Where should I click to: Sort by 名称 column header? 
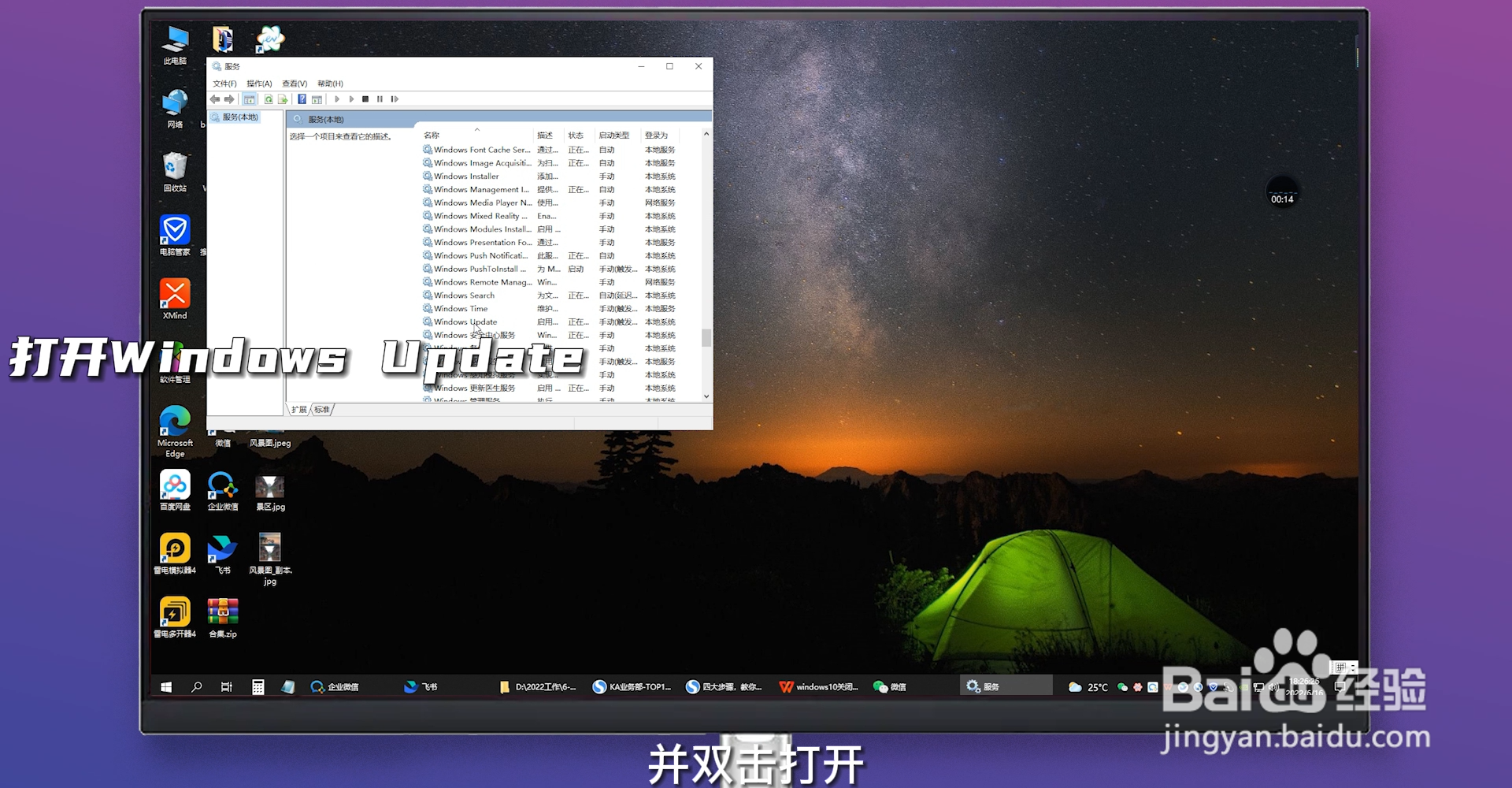coord(476,136)
